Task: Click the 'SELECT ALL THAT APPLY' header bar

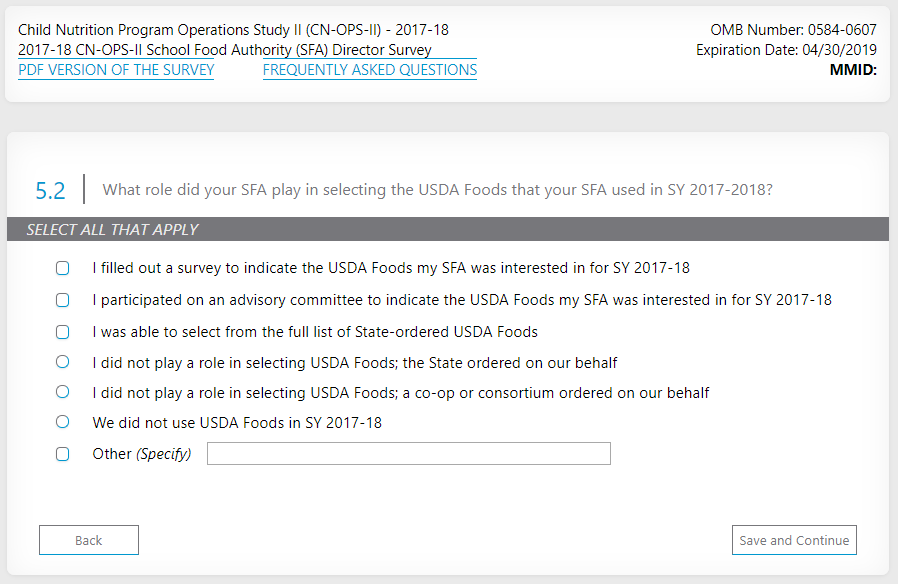Action: click(447, 230)
